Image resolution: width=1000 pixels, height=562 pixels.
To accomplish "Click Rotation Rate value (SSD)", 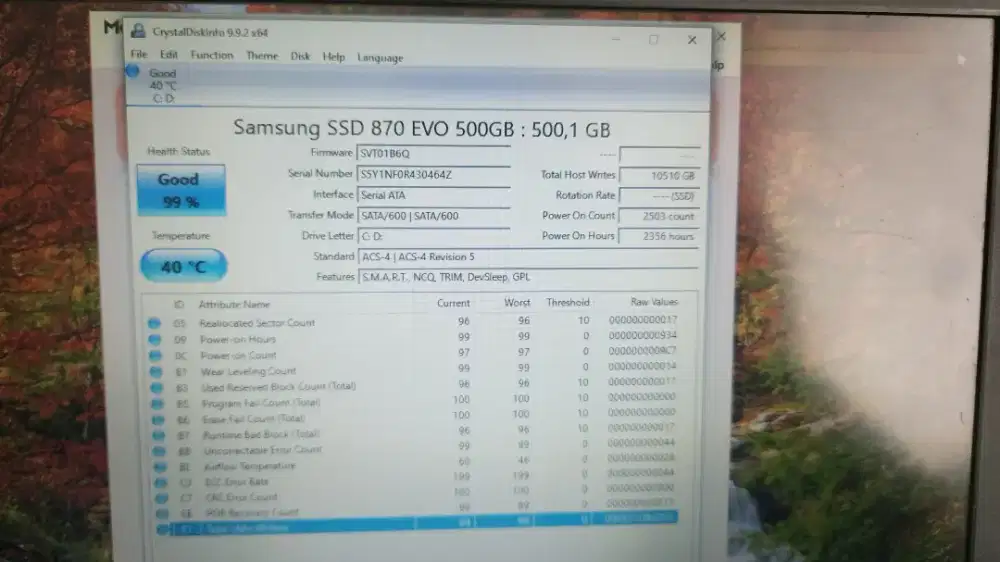I will (x=659, y=196).
